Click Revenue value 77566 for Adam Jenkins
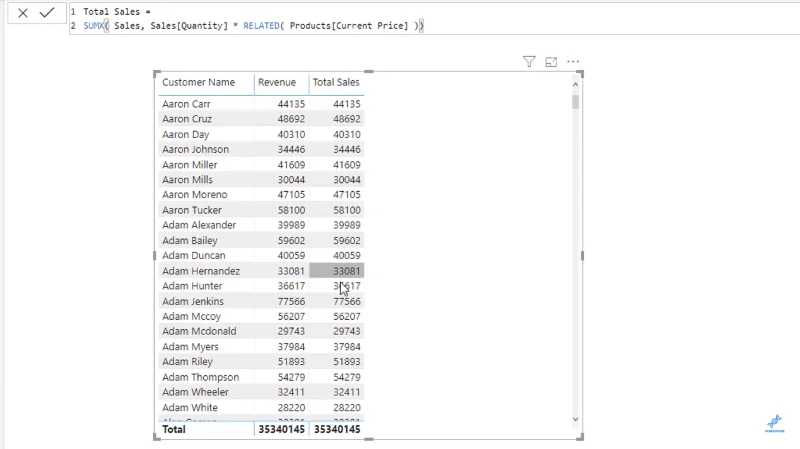The image size is (800, 449). pos(291,301)
